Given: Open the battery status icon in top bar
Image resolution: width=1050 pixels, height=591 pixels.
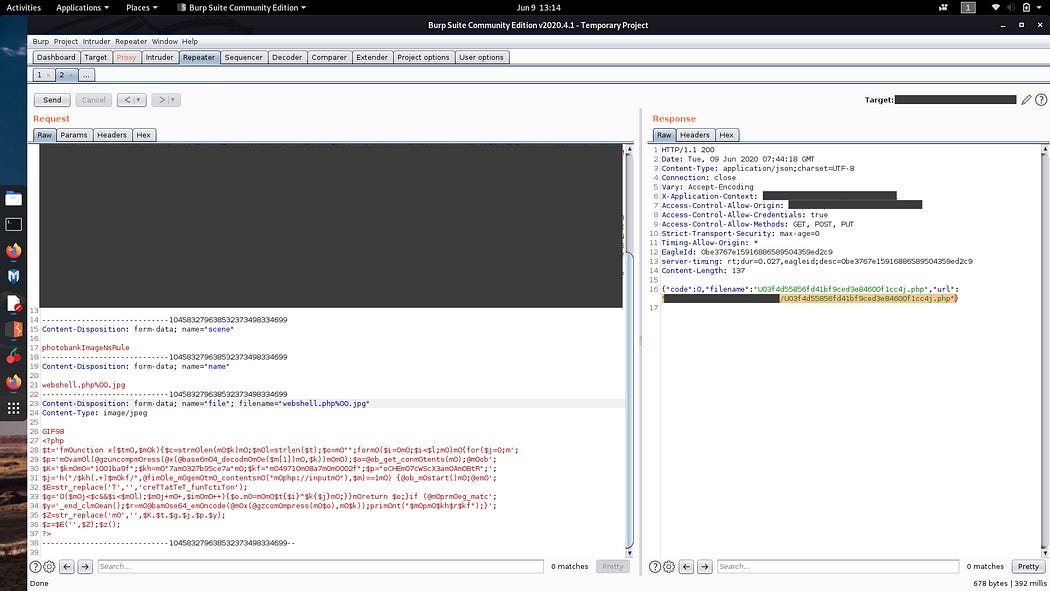Looking at the screenshot, I should pos(1026,7).
